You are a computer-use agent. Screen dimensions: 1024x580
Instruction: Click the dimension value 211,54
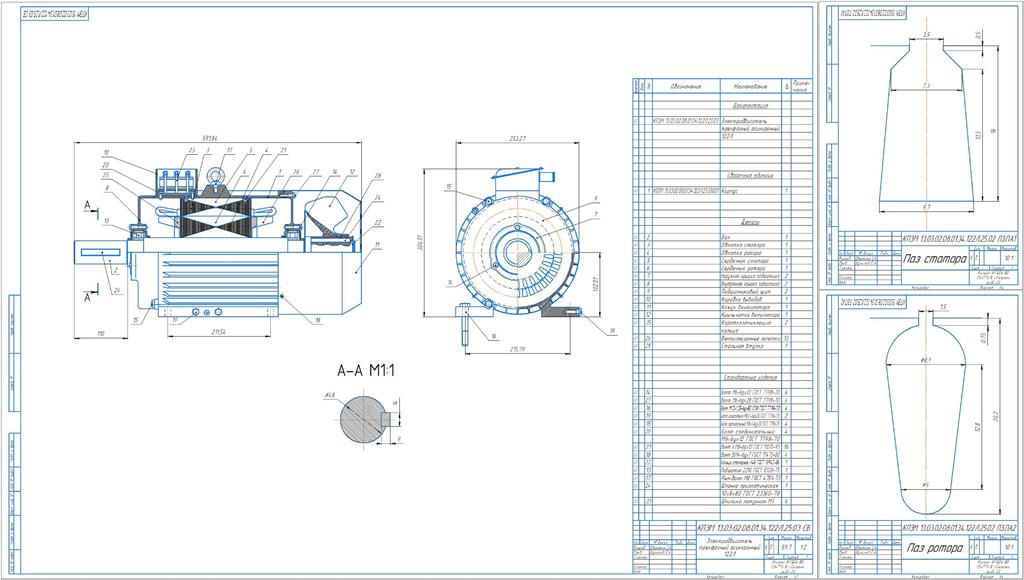point(219,332)
